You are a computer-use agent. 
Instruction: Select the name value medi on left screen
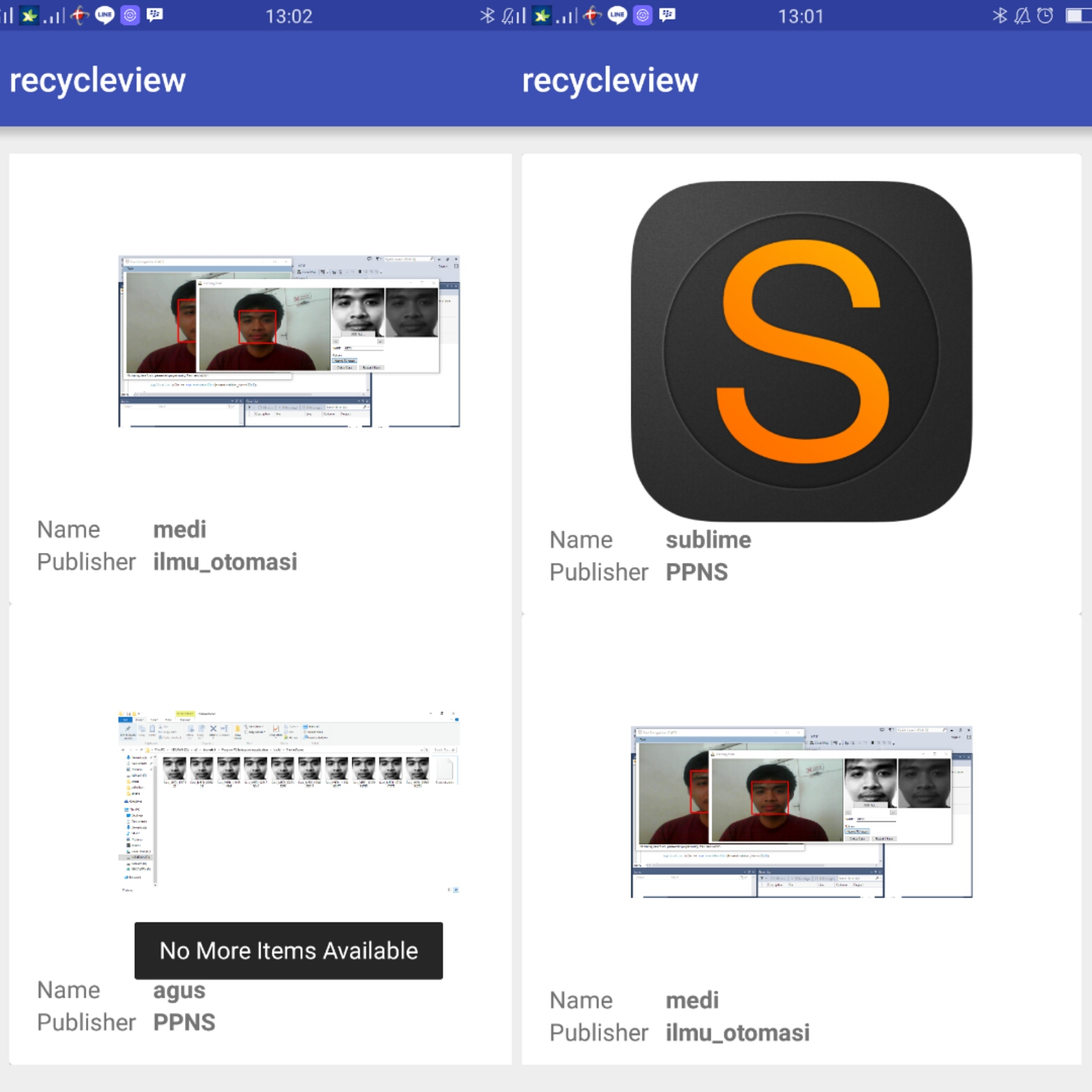[179, 529]
